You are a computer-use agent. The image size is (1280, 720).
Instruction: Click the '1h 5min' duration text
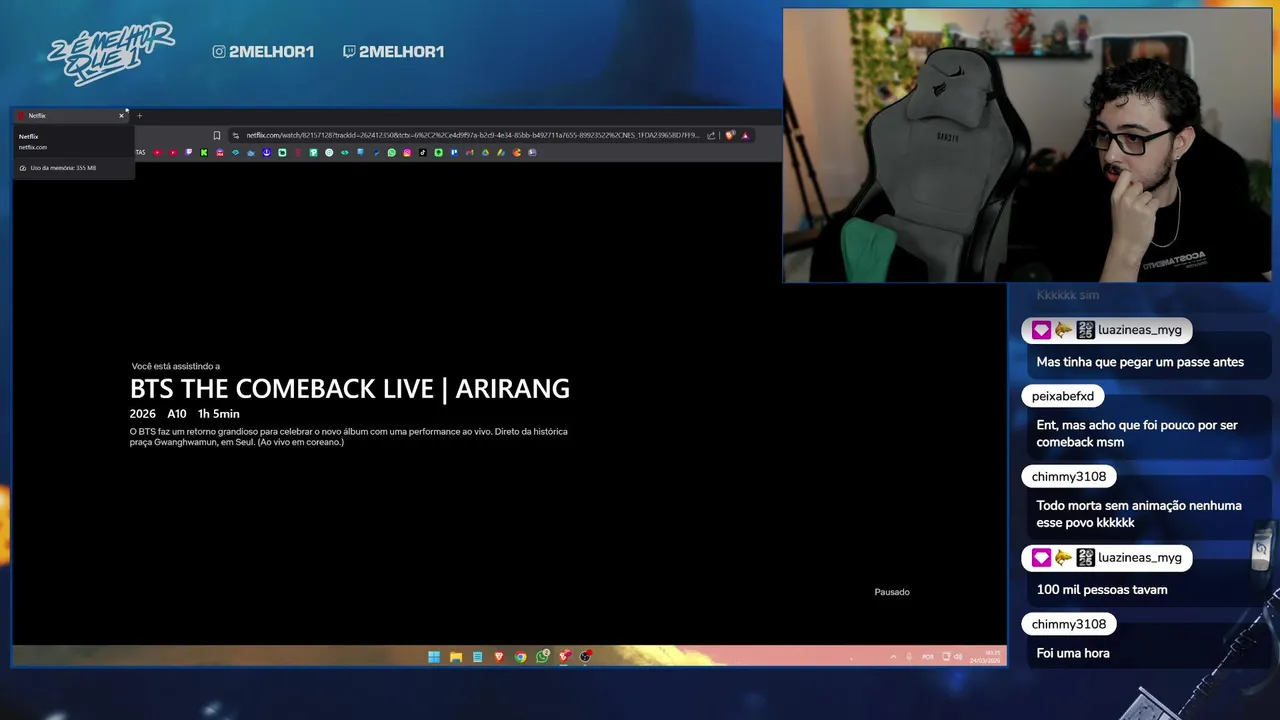tap(219, 414)
